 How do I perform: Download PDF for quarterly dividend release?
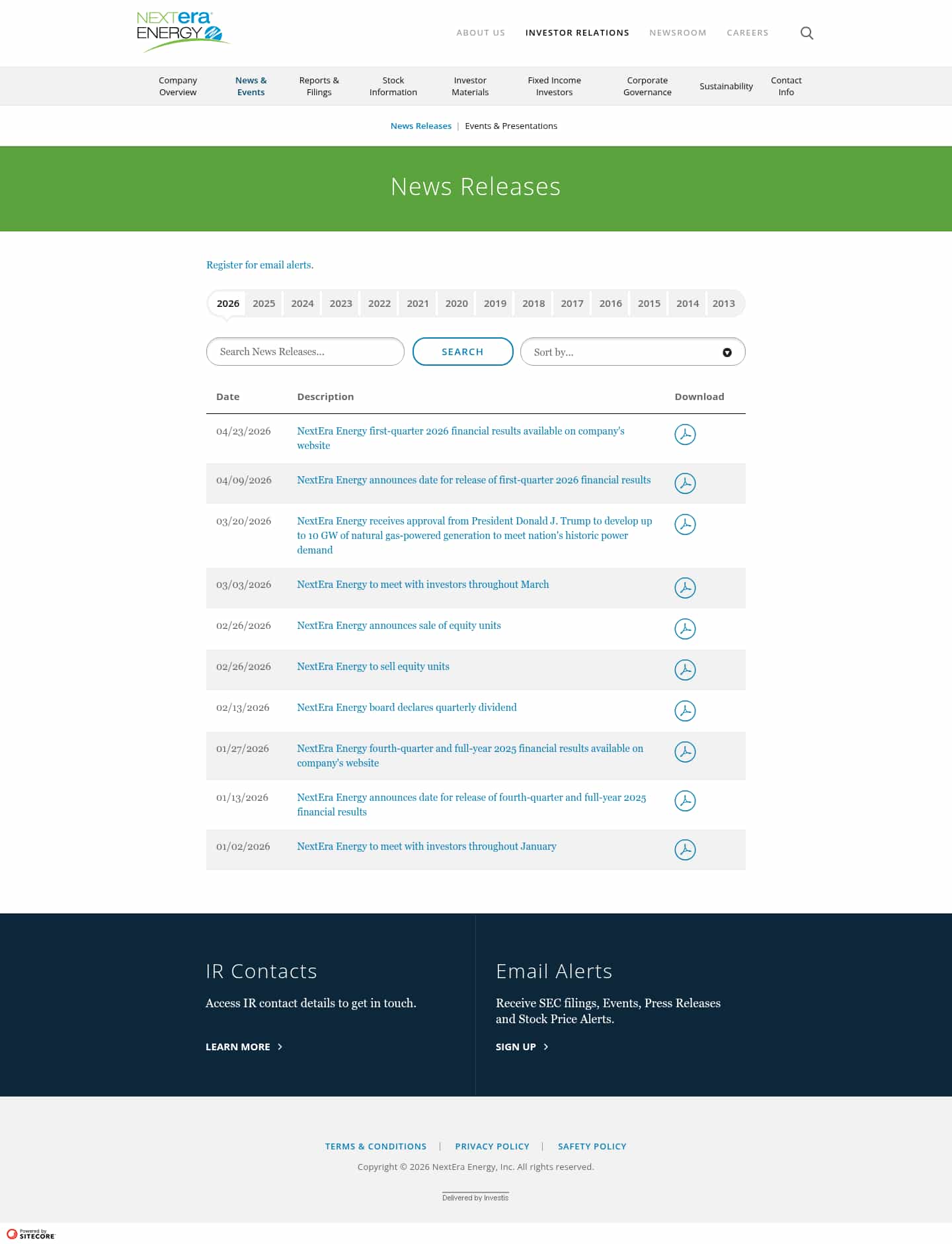(x=685, y=711)
